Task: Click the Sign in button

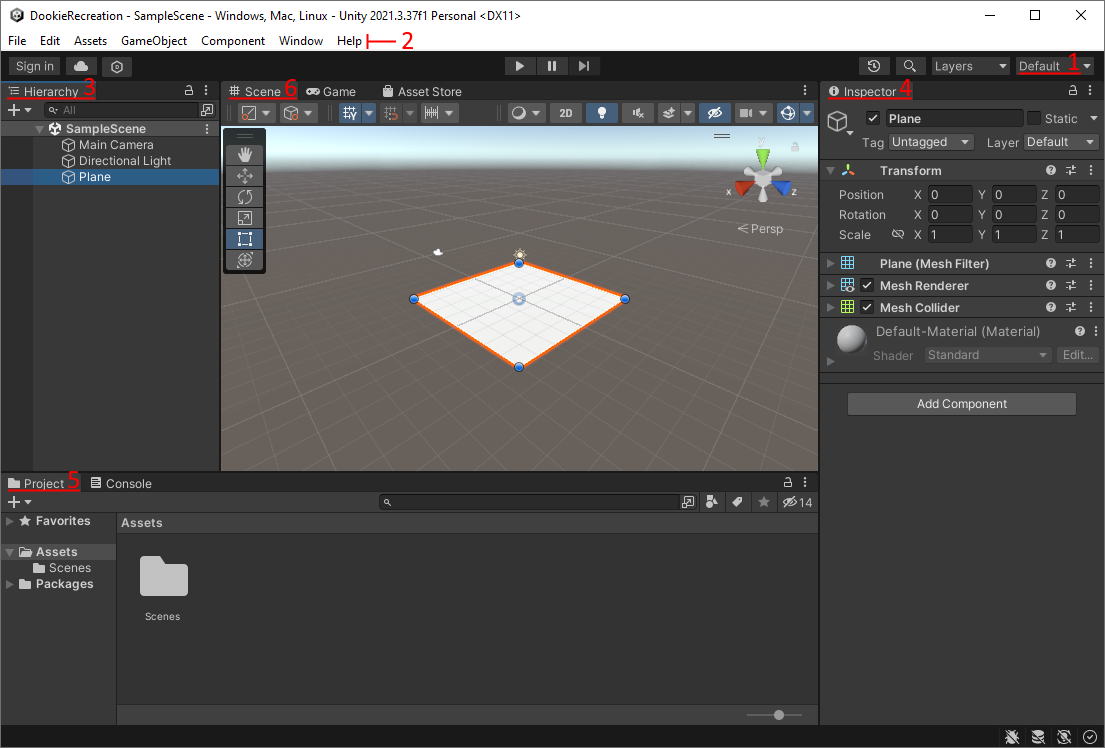Action: pyautogui.click(x=35, y=66)
